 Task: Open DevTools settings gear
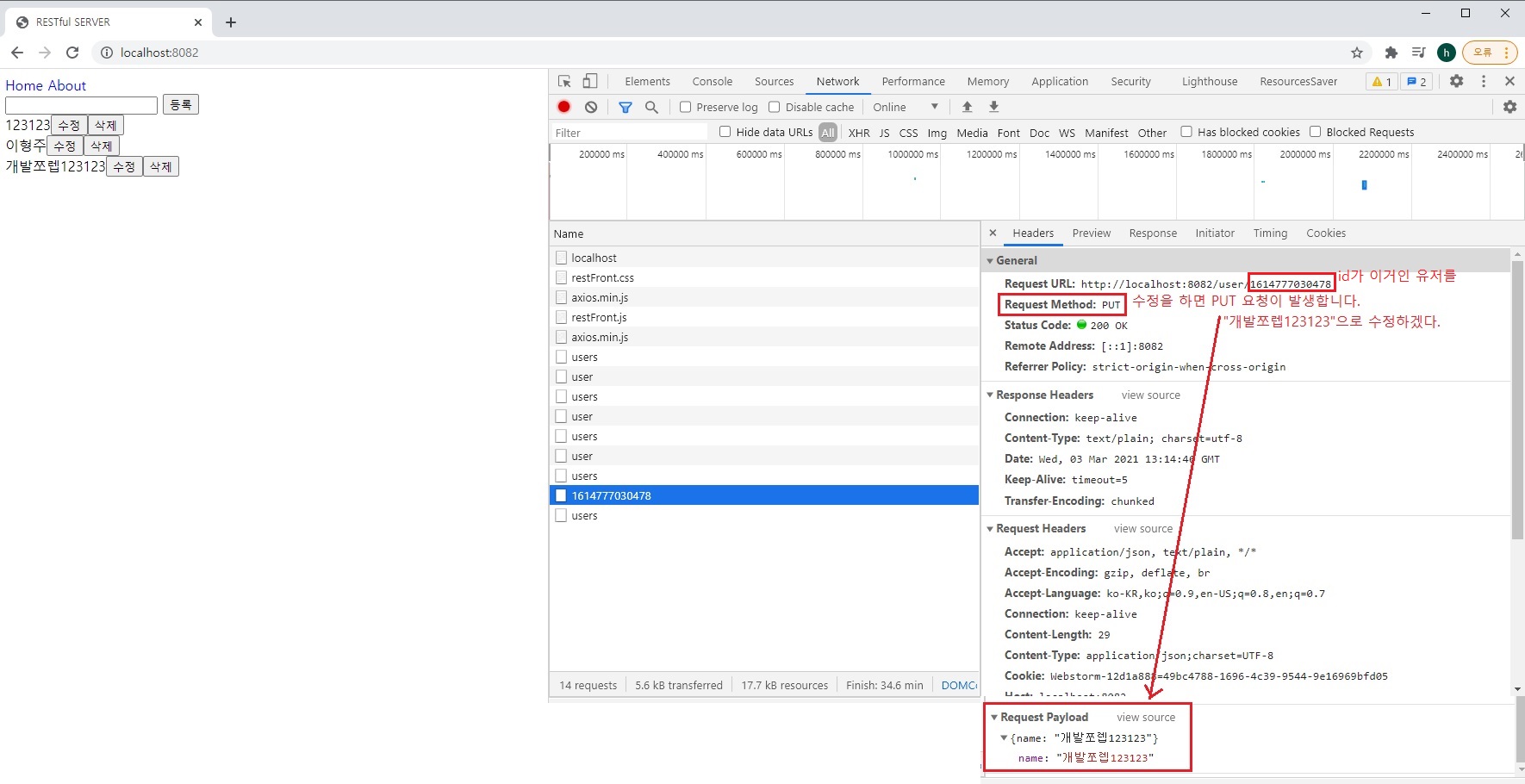pyautogui.click(x=1456, y=81)
